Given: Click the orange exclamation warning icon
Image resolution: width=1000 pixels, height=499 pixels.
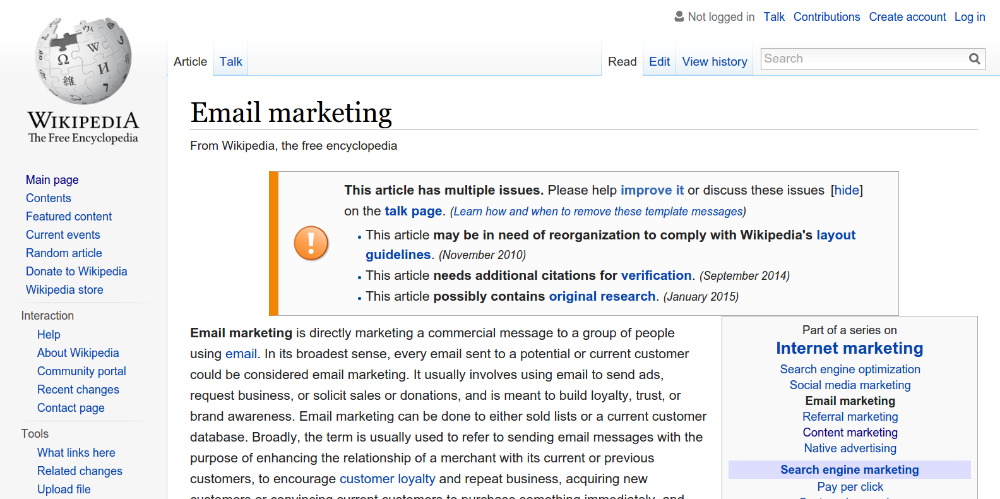Looking at the screenshot, I should [x=310, y=243].
